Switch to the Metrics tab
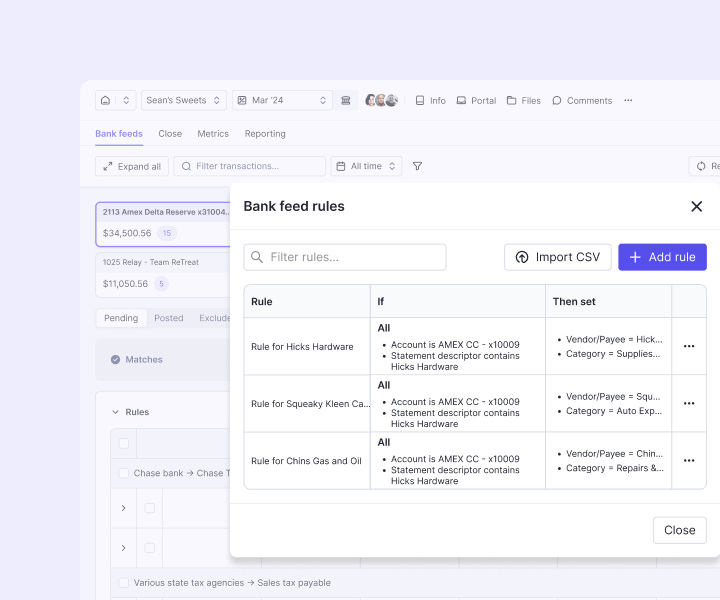This screenshot has width=720, height=600. pos(213,134)
